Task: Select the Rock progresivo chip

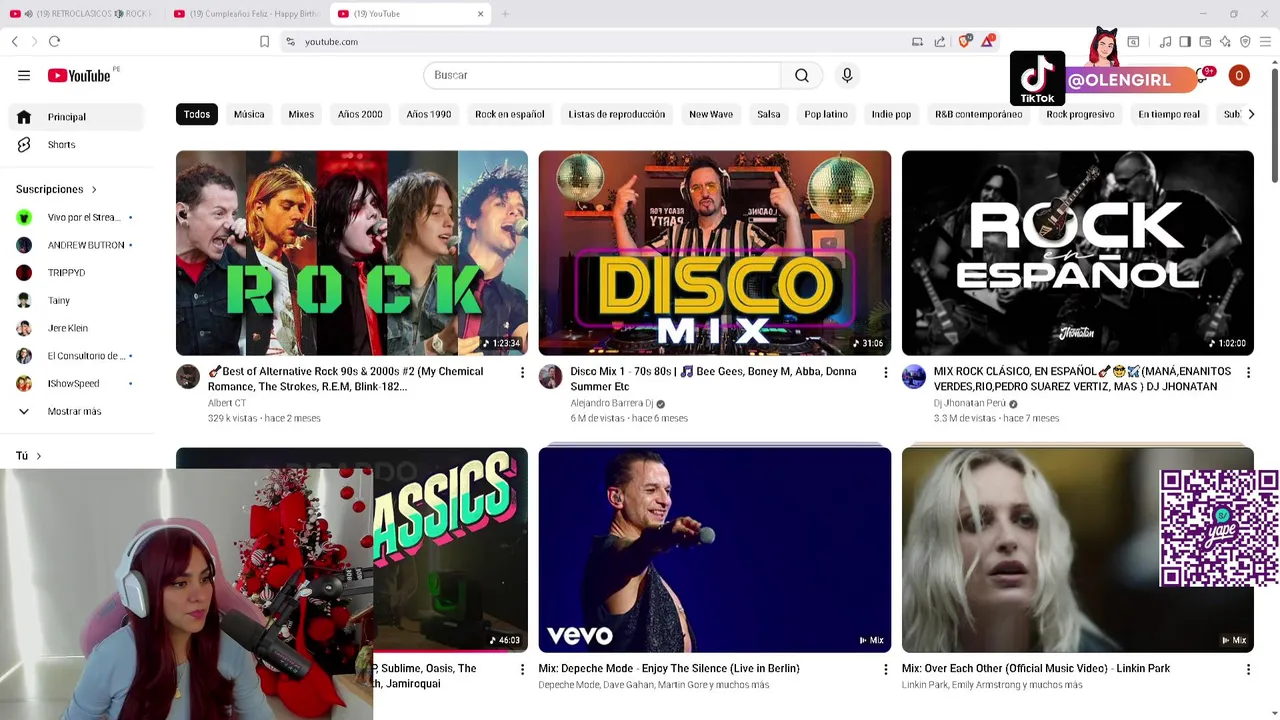Action: pyautogui.click(x=1080, y=114)
